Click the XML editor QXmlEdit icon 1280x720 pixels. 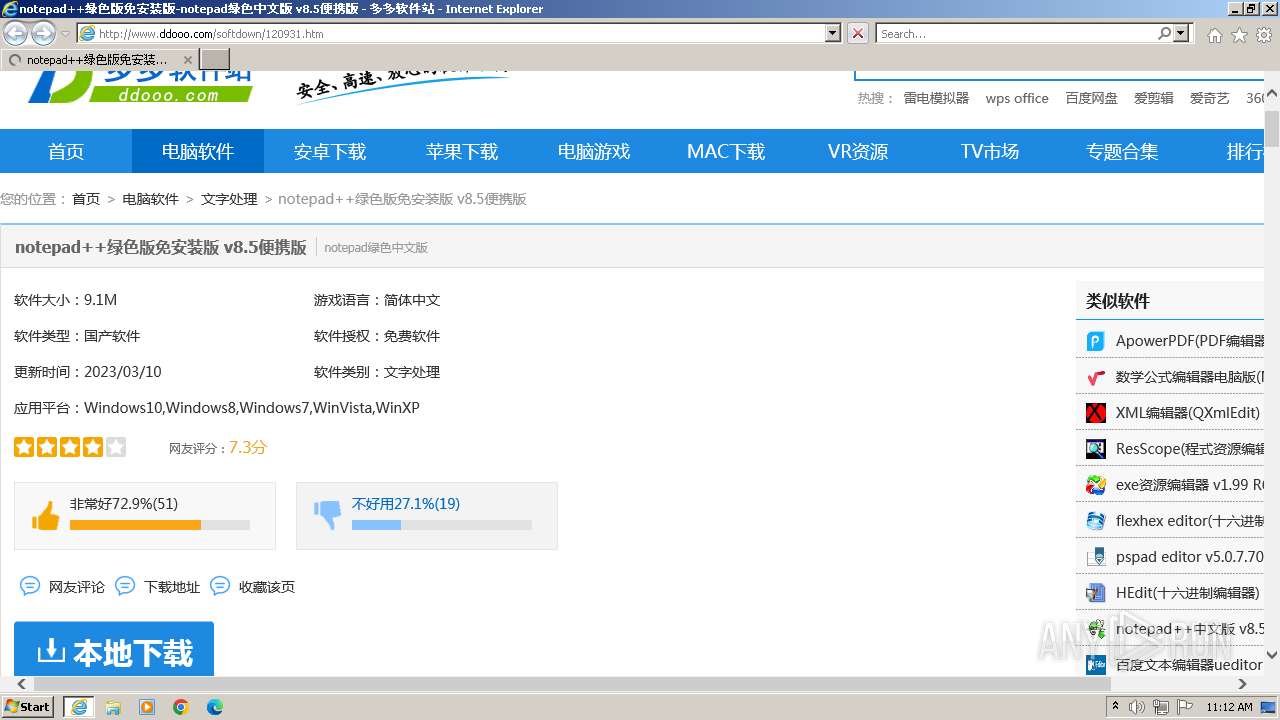1096,413
